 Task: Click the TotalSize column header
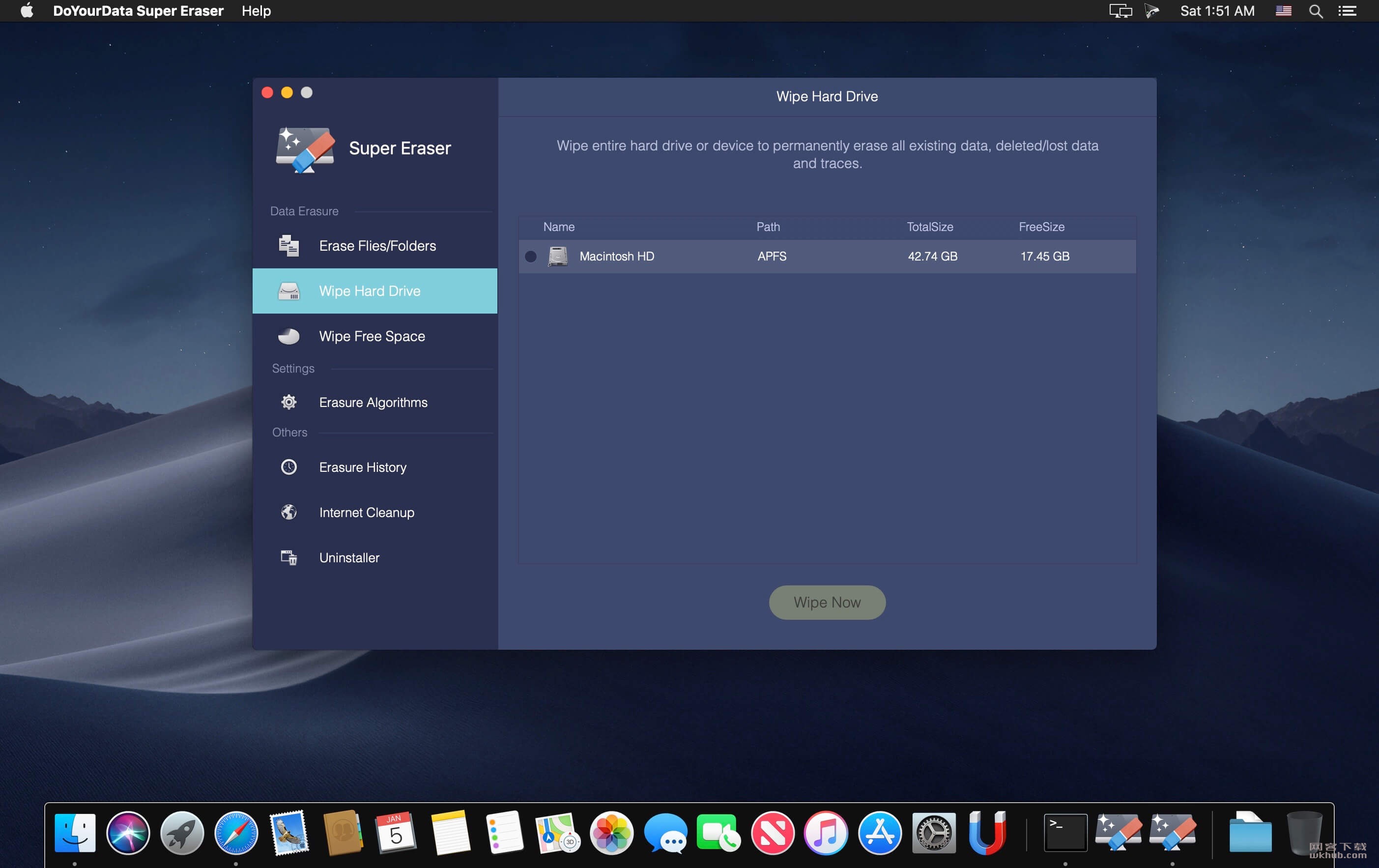(930, 227)
